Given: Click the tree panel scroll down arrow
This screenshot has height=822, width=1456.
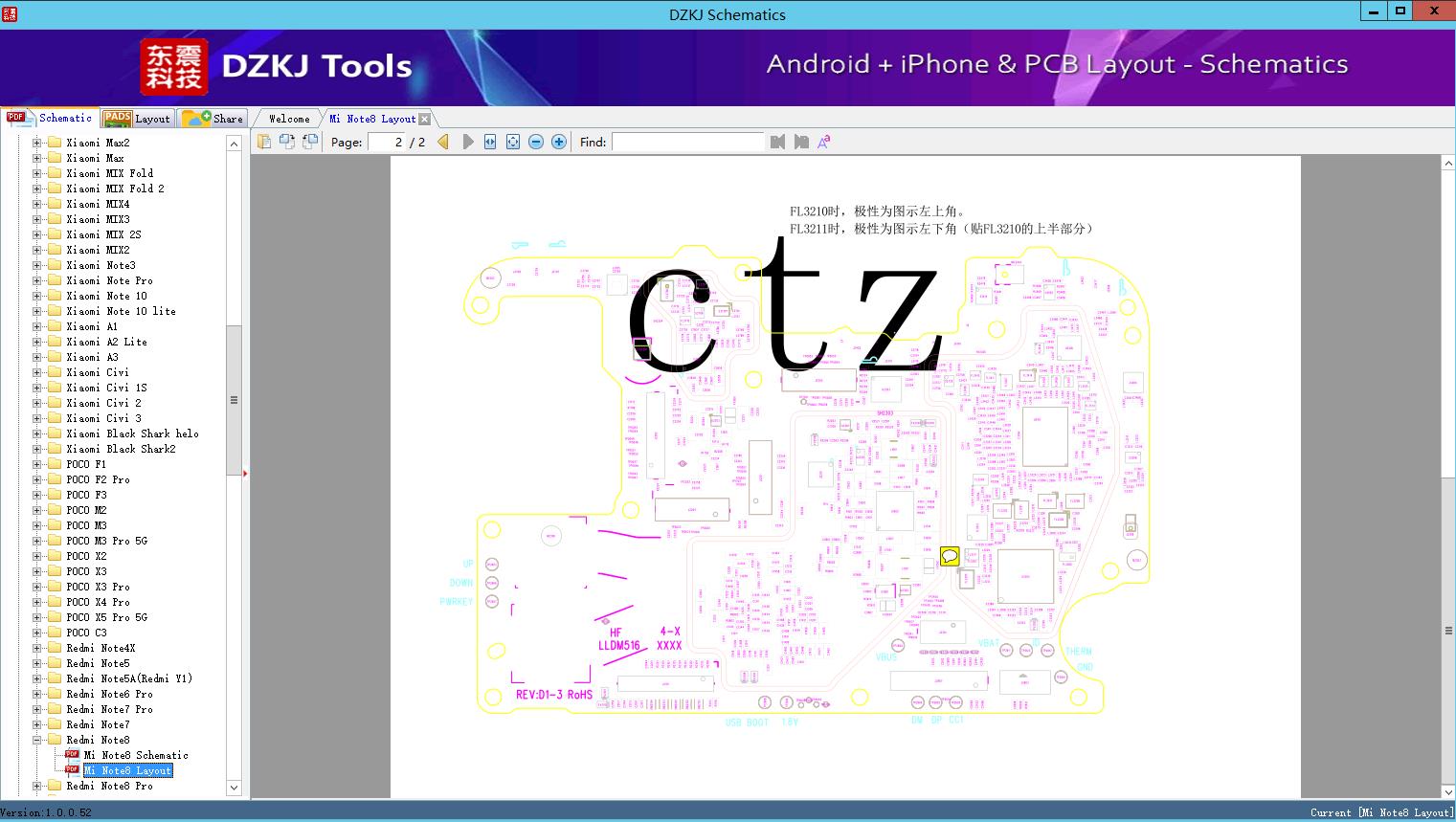Looking at the screenshot, I should pos(234,788).
